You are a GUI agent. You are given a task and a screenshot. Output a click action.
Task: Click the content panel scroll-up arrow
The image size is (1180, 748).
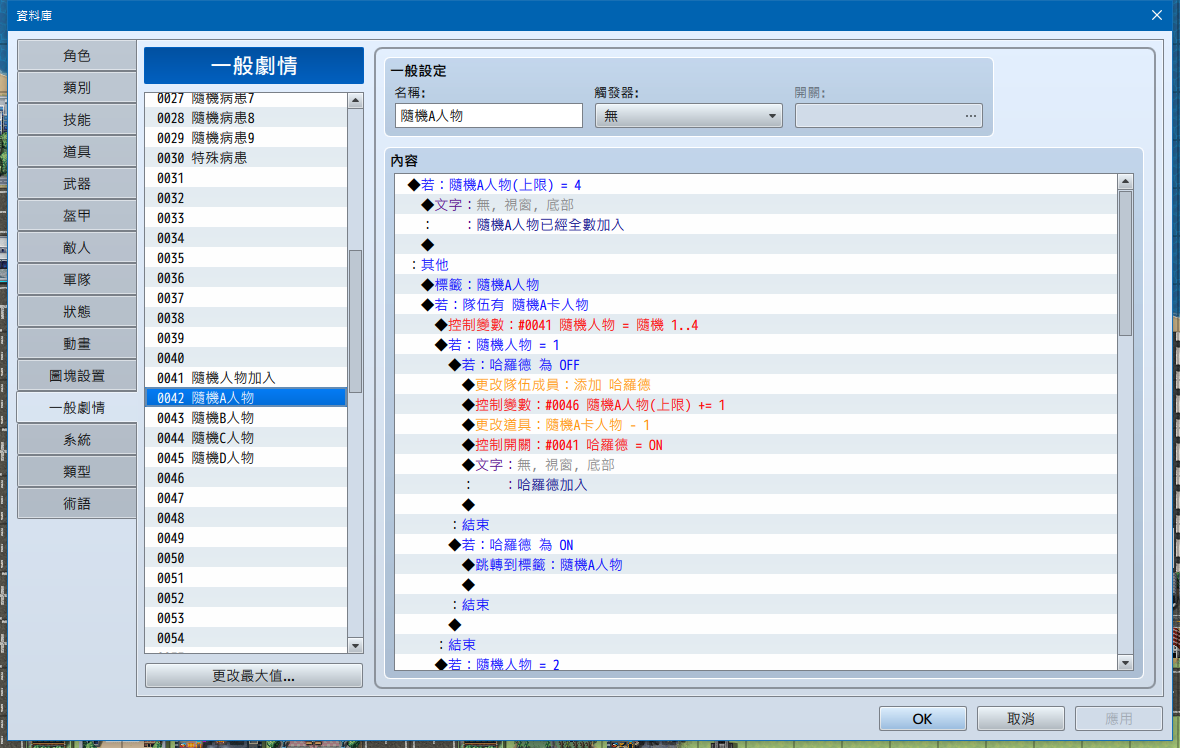tap(1126, 181)
